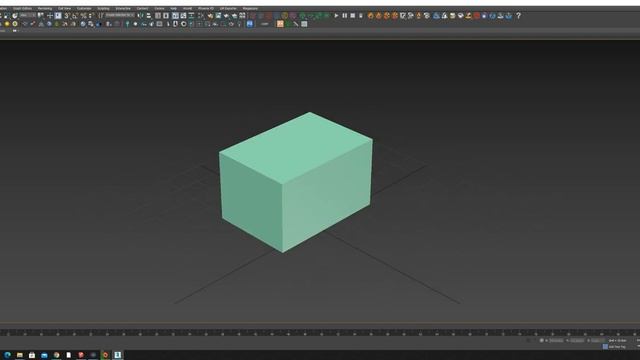Screen dimensions: 640x360
Task: Toggle the Spinner Snap button
Action: tap(91, 16)
